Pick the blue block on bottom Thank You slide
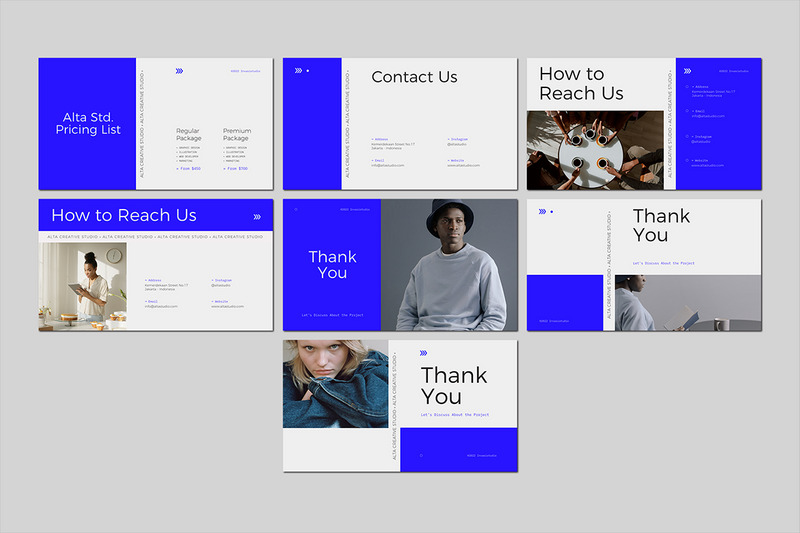 tap(459, 450)
